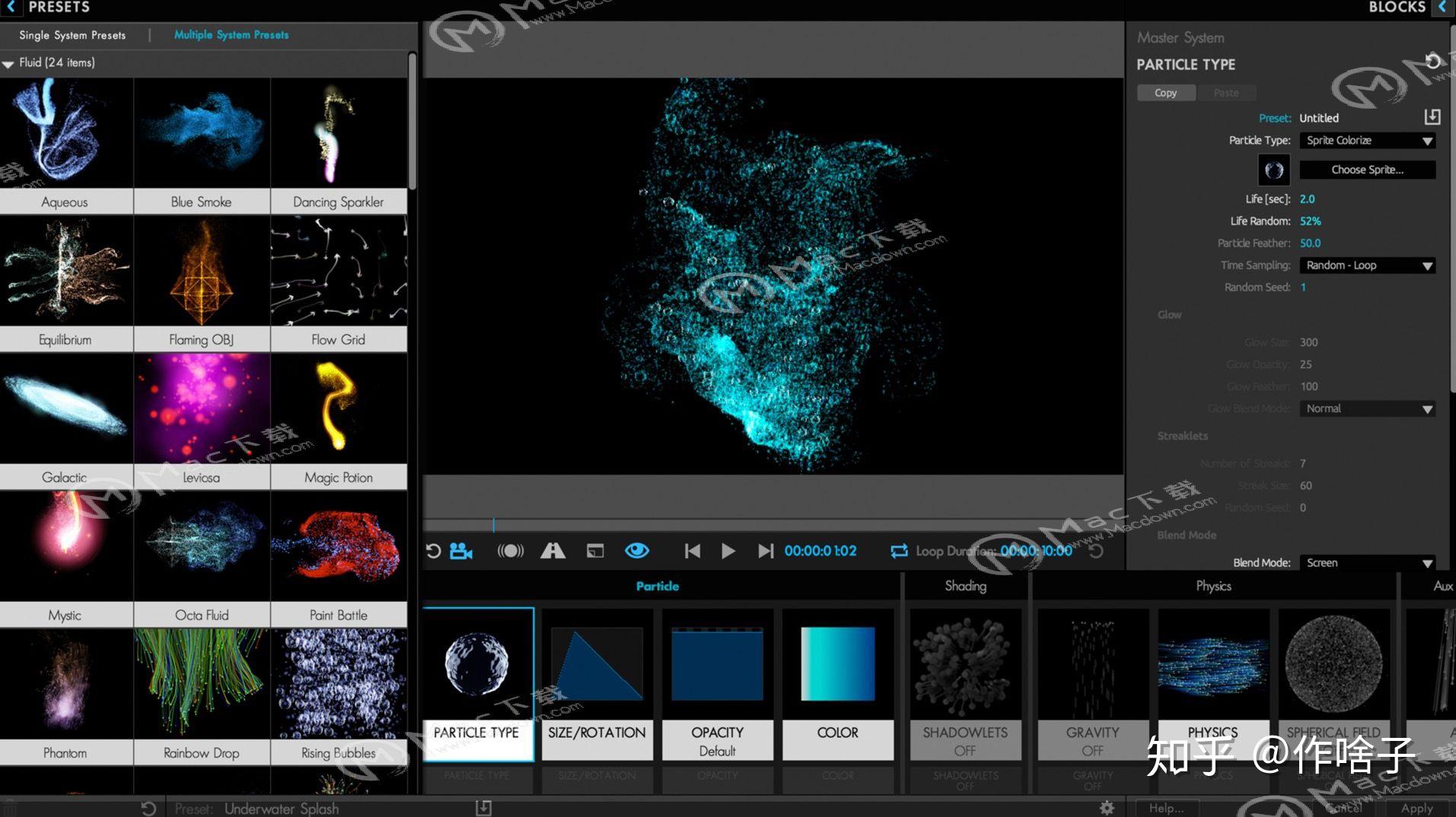Open the motion path preview icon

[x=553, y=551]
